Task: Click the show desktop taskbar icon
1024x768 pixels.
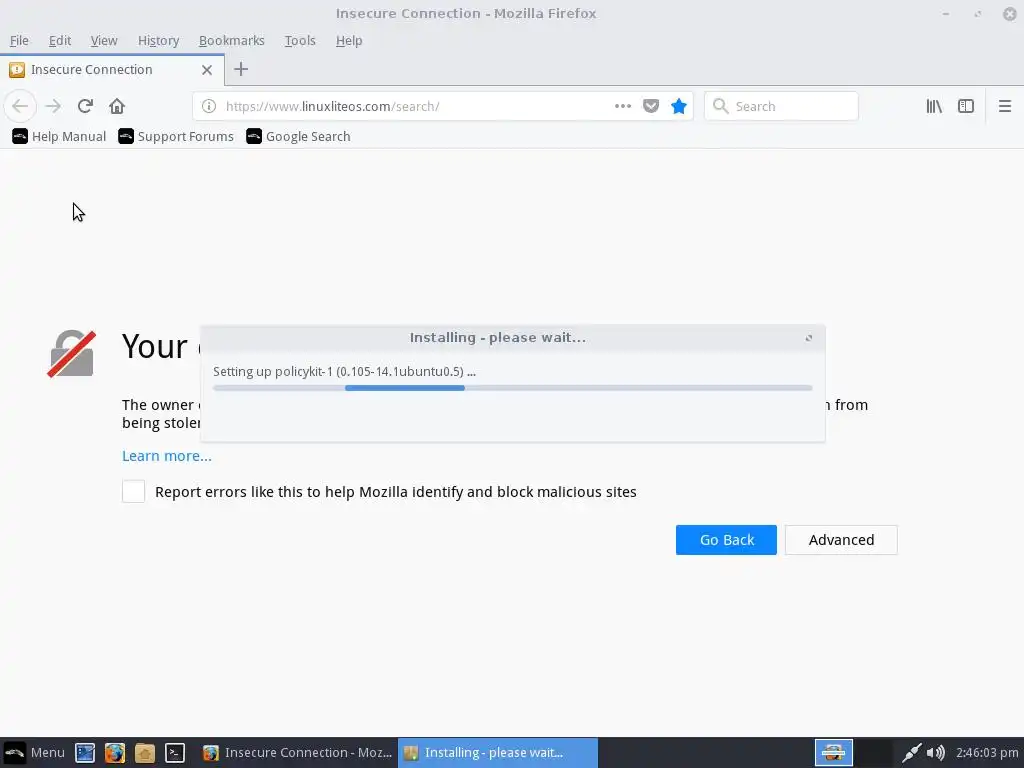Action: [x=85, y=752]
